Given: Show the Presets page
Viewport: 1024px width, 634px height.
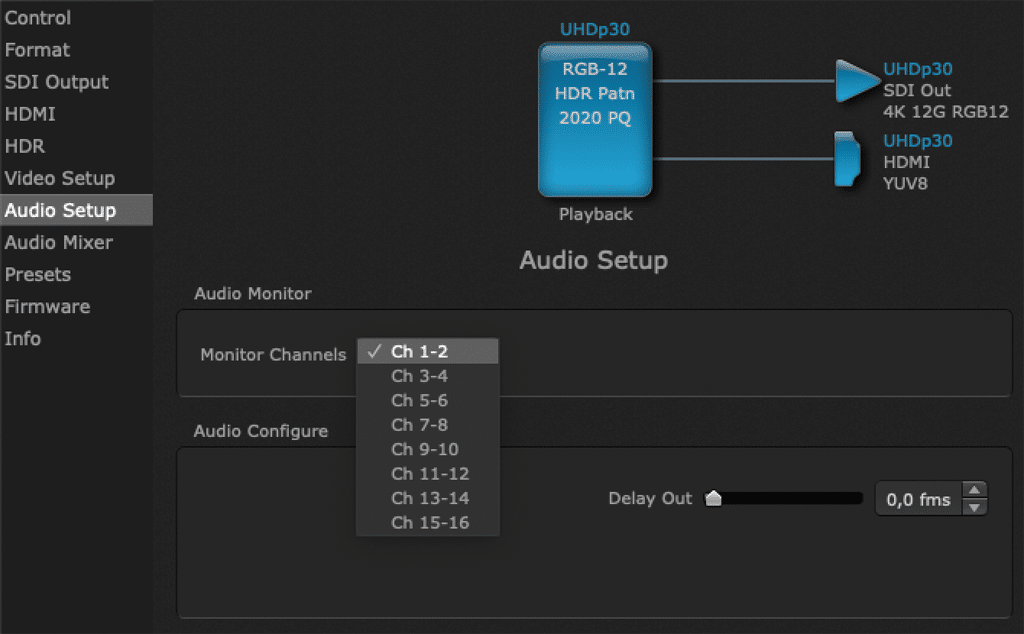Looking at the screenshot, I should pyautogui.click(x=38, y=274).
